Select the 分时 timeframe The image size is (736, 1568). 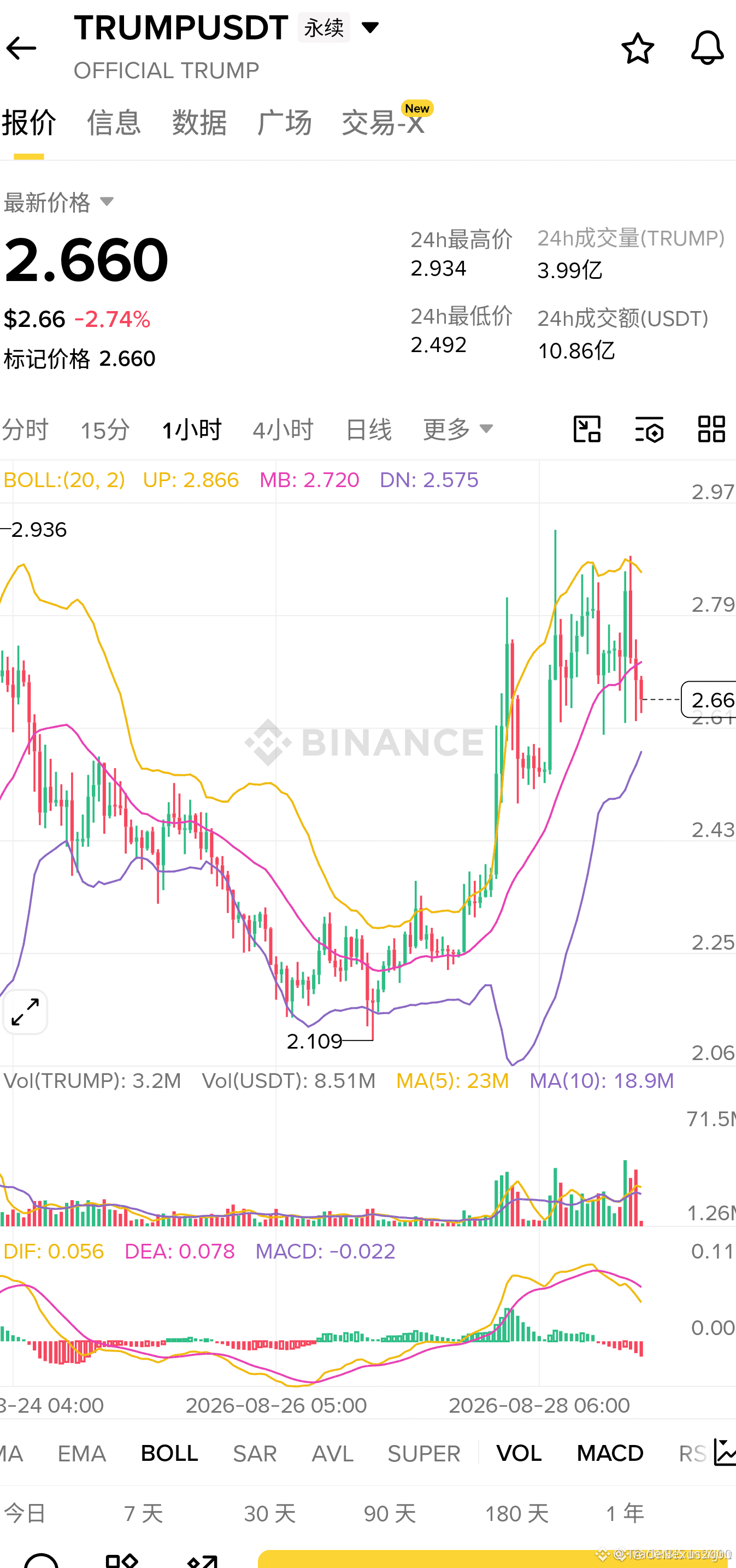click(25, 429)
